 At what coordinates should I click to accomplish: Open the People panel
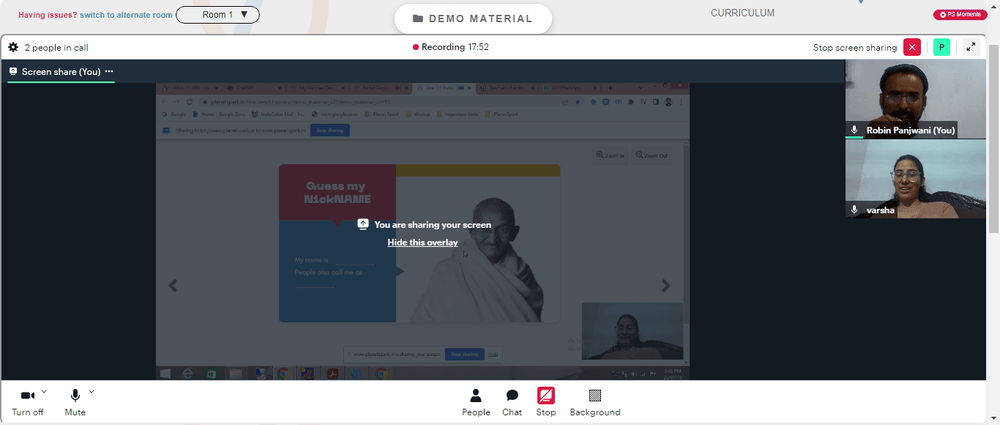(x=476, y=403)
